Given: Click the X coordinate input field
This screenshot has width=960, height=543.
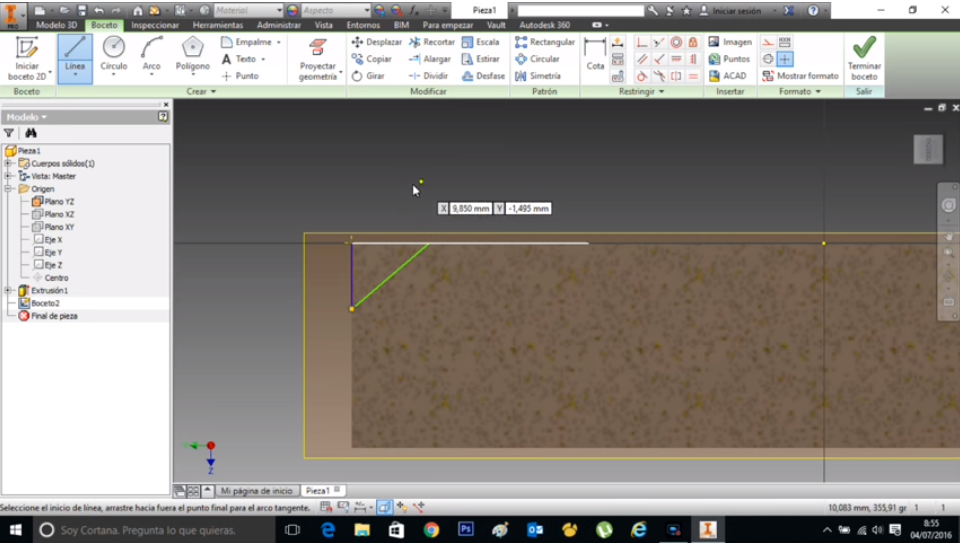Looking at the screenshot, I should coord(470,208).
